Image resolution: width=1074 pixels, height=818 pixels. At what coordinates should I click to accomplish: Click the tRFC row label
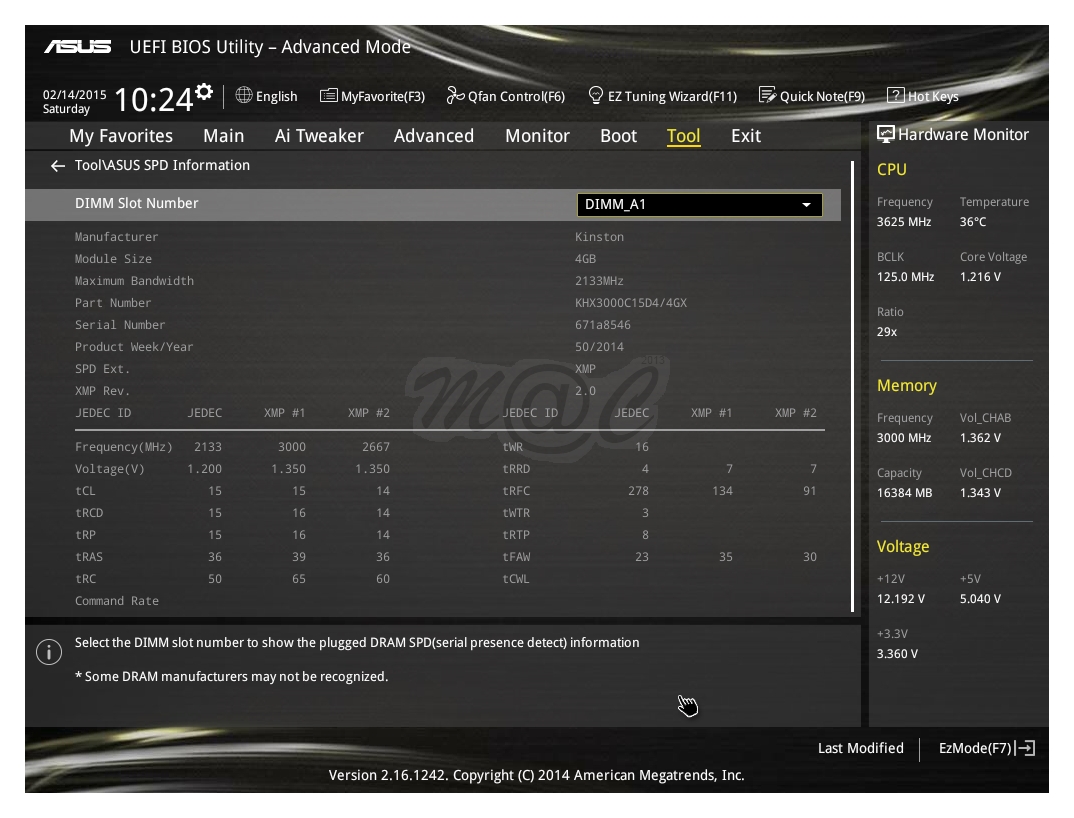click(x=516, y=491)
